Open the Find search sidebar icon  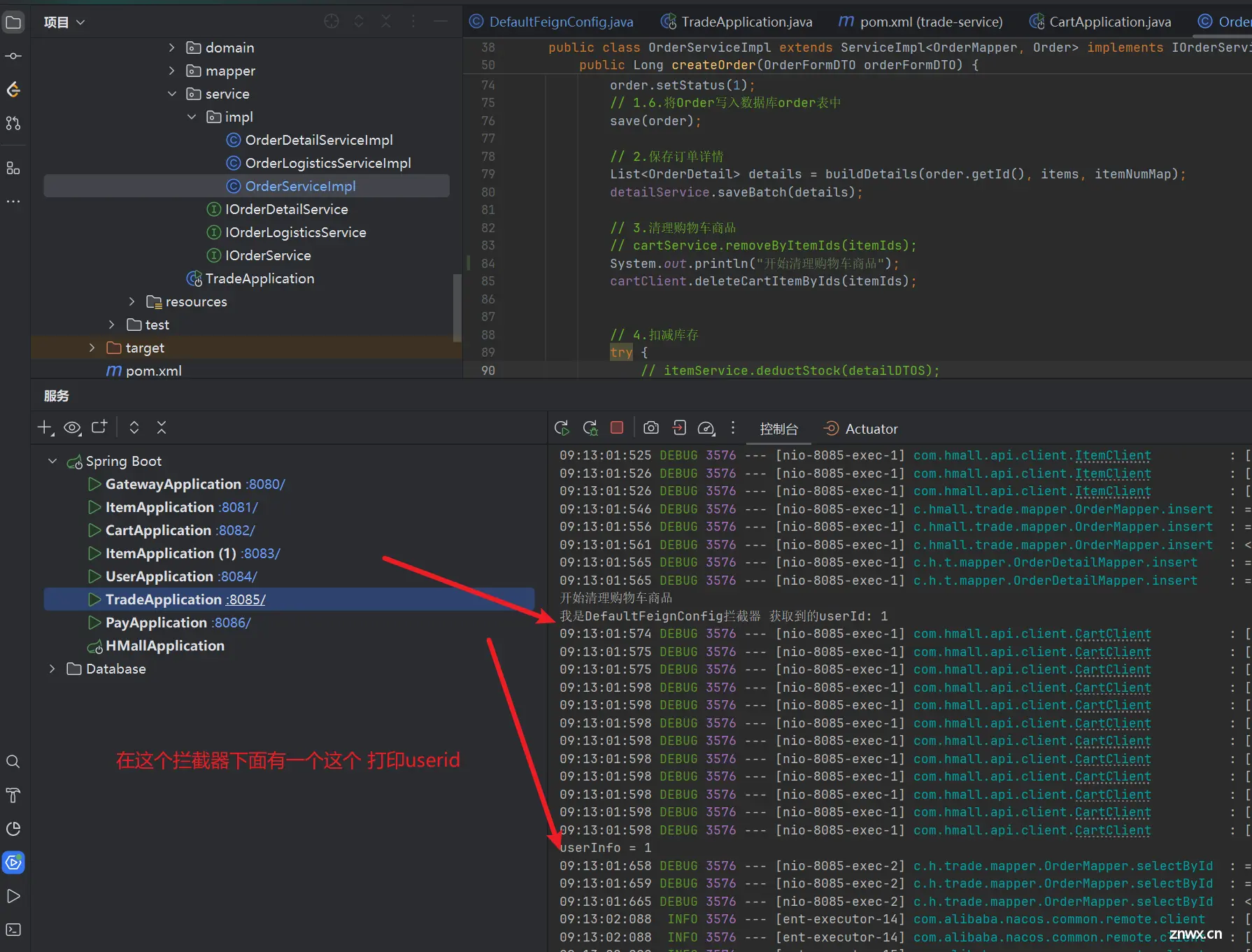13,762
